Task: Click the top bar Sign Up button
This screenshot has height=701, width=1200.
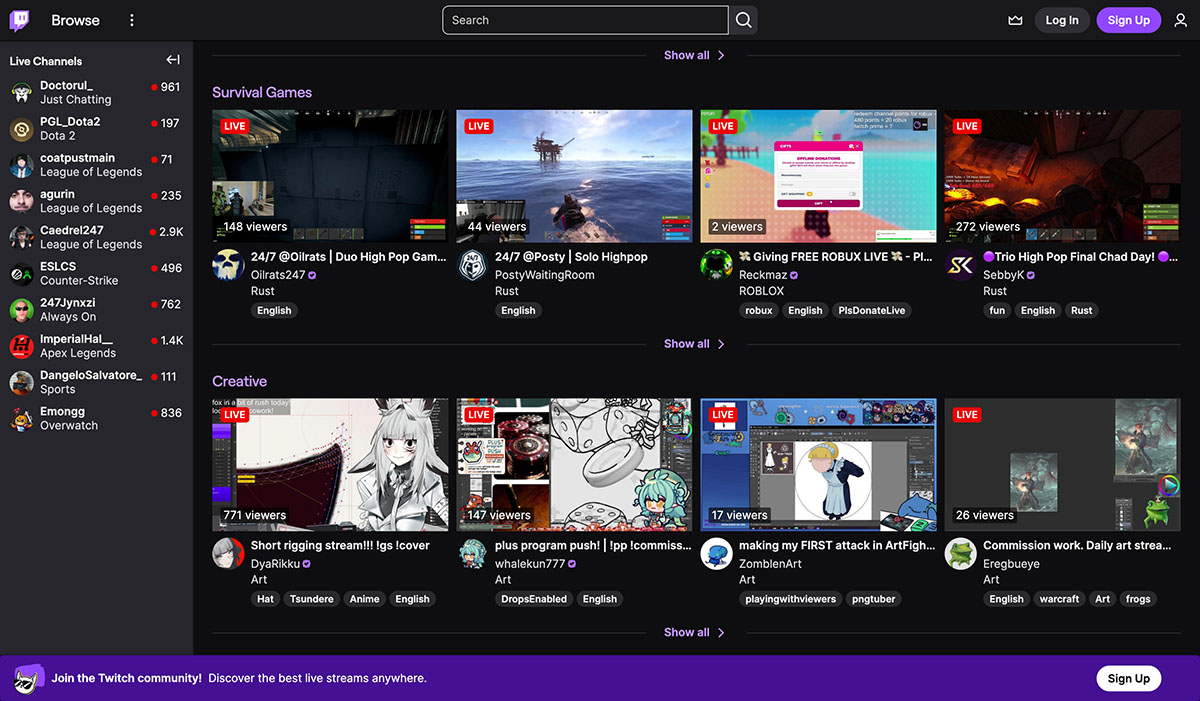Action: pyautogui.click(x=1128, y=20)
